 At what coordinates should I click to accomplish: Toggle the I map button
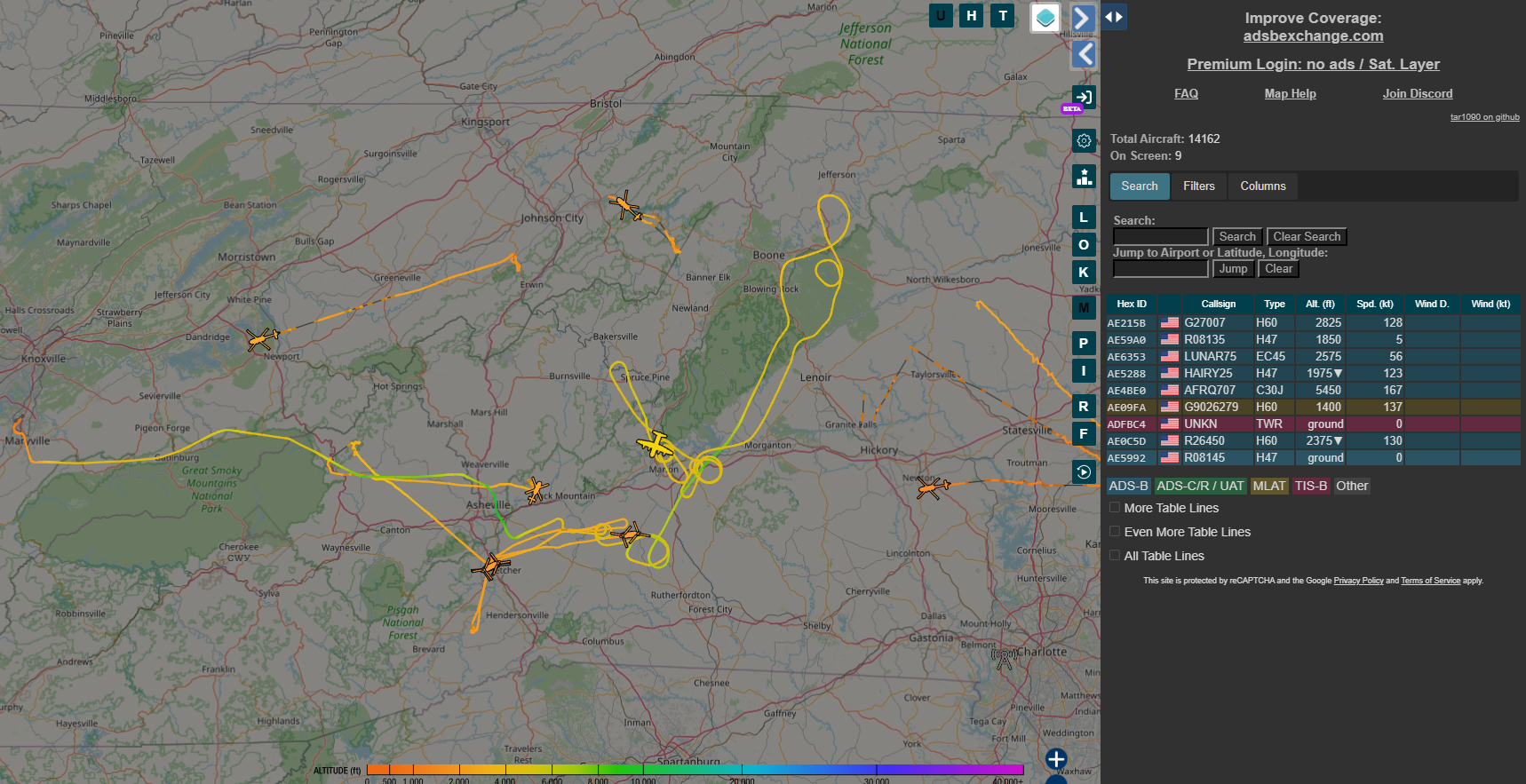(1084, 370)
